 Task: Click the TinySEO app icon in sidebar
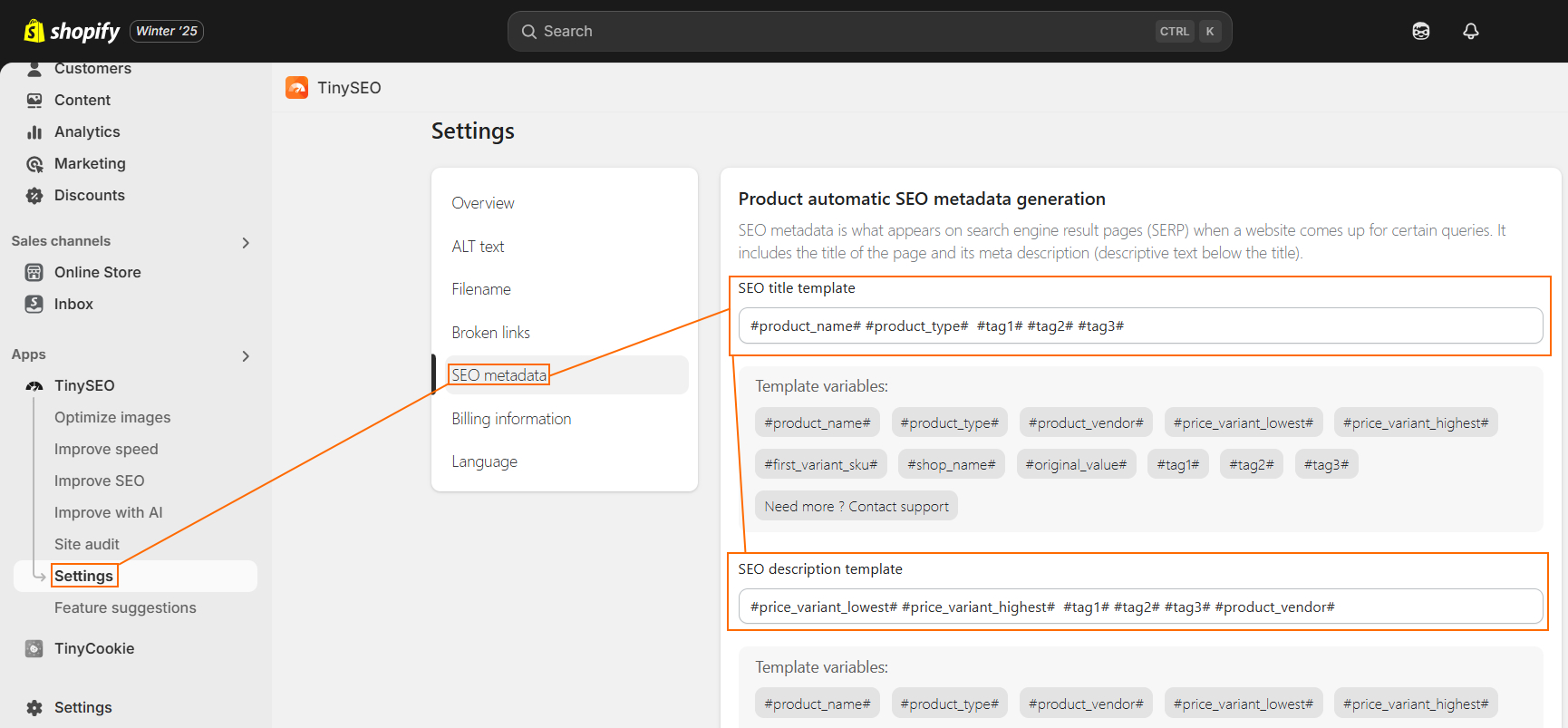[x=34, y=385]
